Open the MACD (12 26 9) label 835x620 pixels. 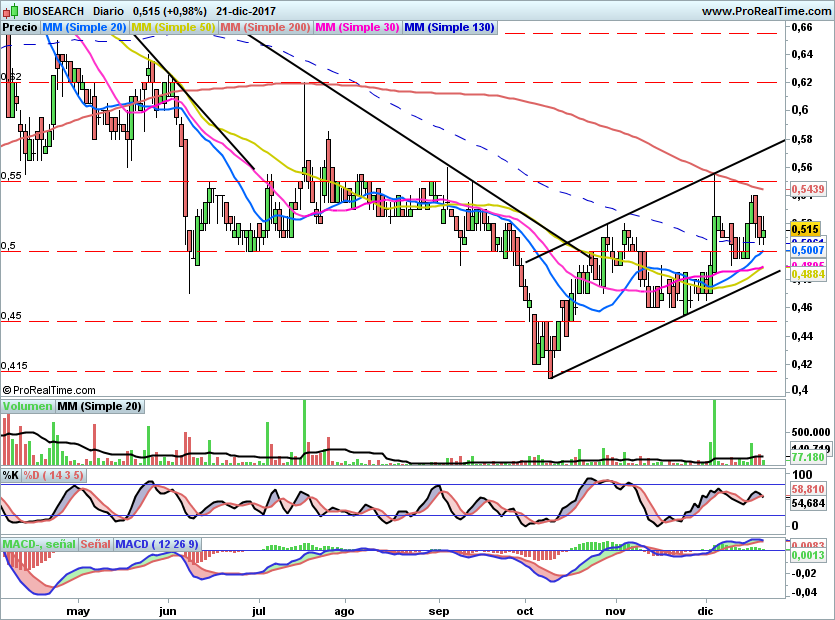pyautogui.click(x=157, y=544)
